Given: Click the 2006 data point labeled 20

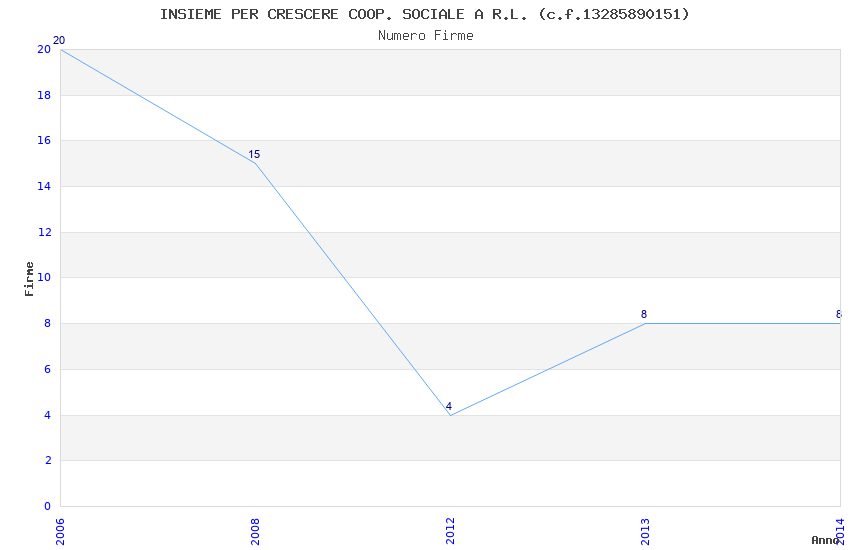Looking at the screenshot, I should click(61, 49).
